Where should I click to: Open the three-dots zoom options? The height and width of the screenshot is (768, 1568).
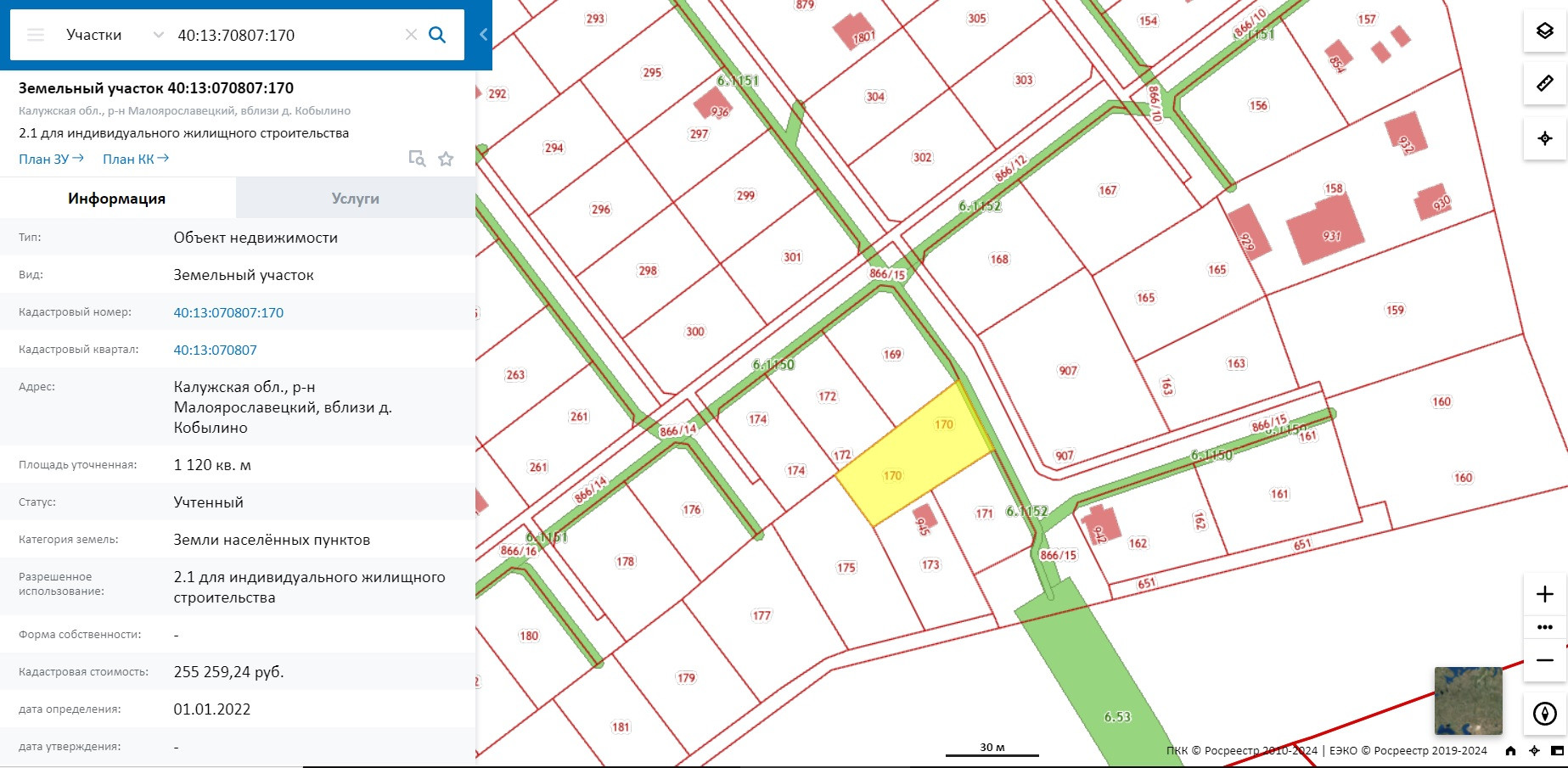[1545, 627]
